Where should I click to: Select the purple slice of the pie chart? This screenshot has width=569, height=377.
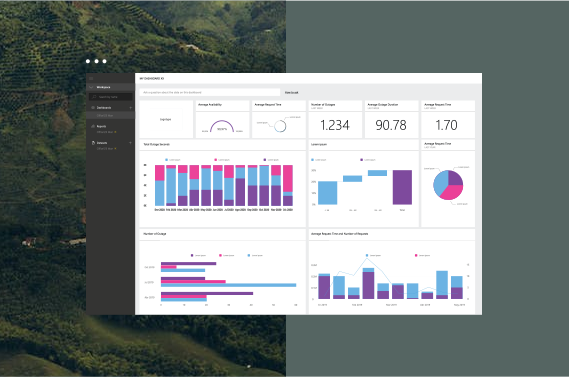point(455,178)
